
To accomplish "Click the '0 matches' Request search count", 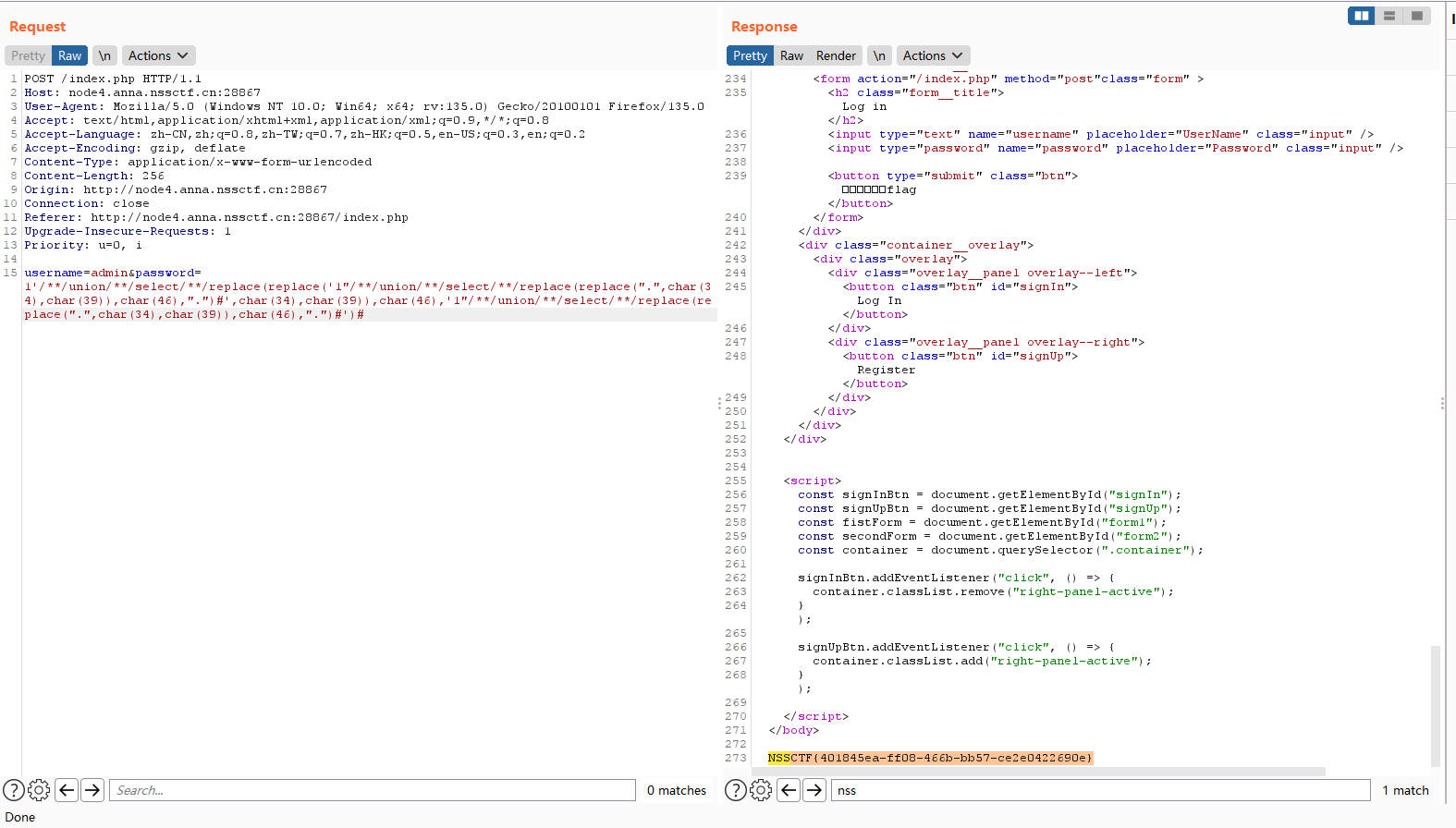I will (677, 790).
